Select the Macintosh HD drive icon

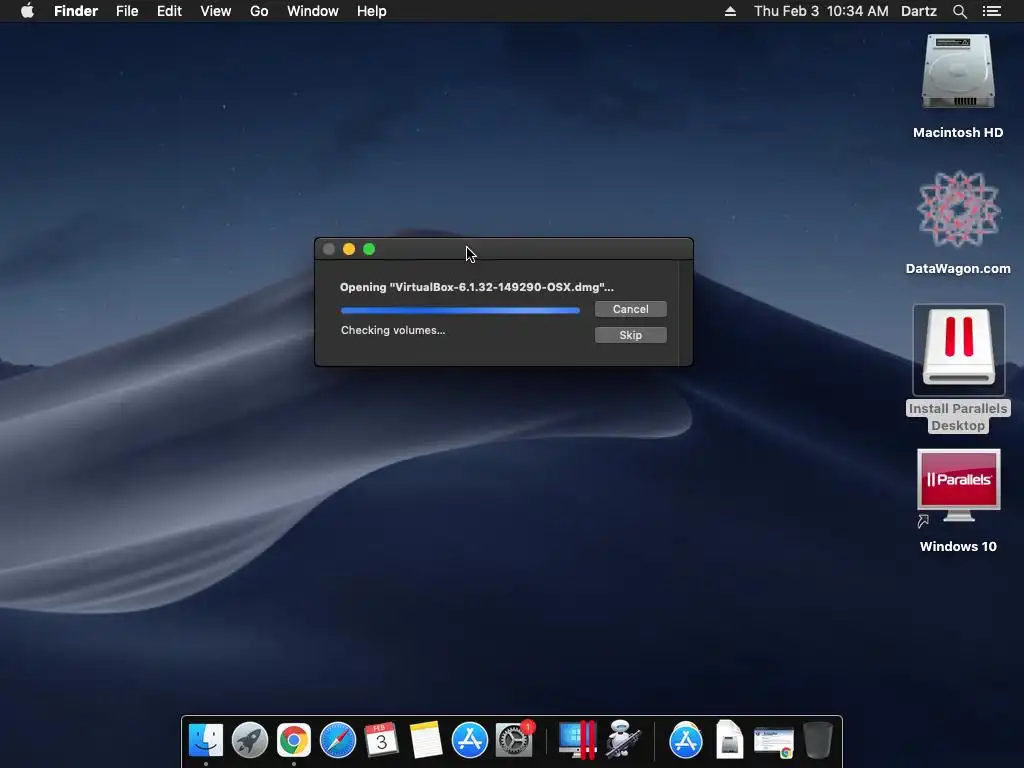tap(958, 72)
